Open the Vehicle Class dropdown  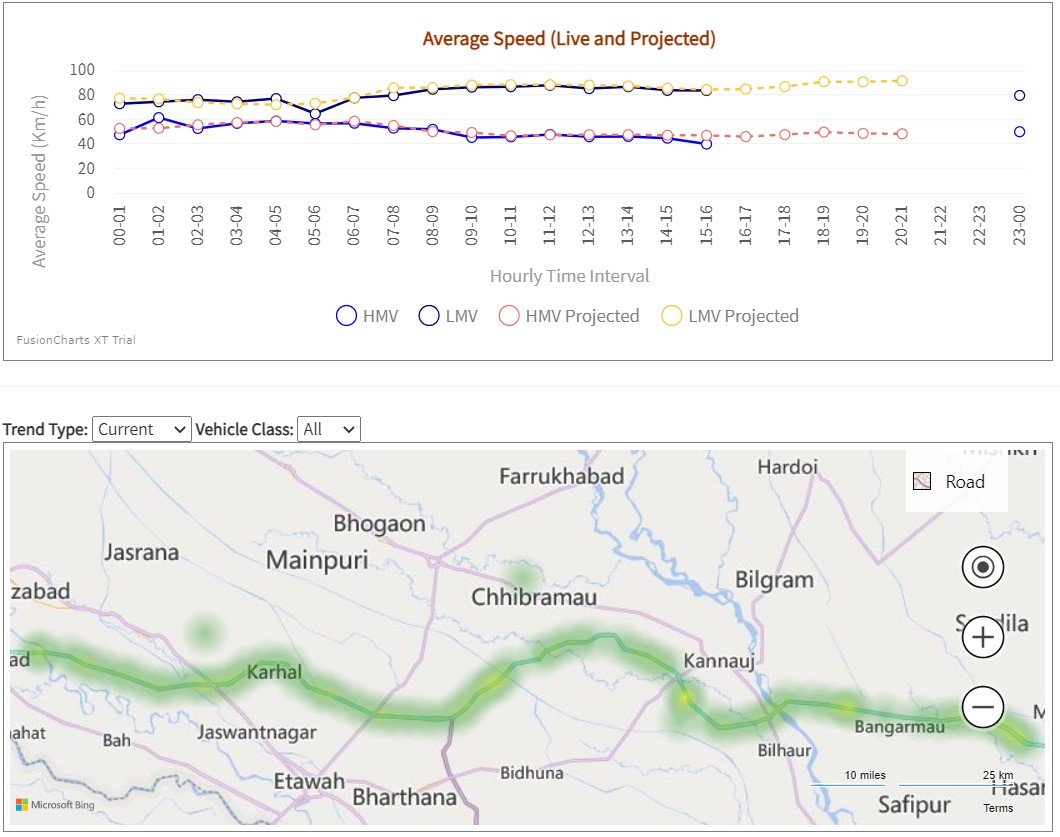pos(329,429)
